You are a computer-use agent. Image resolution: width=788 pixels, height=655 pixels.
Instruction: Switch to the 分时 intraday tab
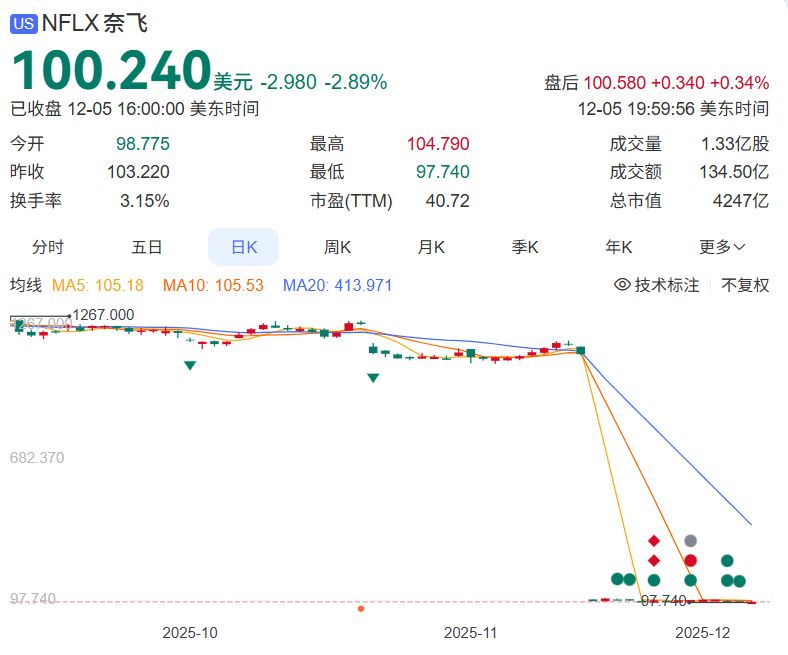(48, 247)
